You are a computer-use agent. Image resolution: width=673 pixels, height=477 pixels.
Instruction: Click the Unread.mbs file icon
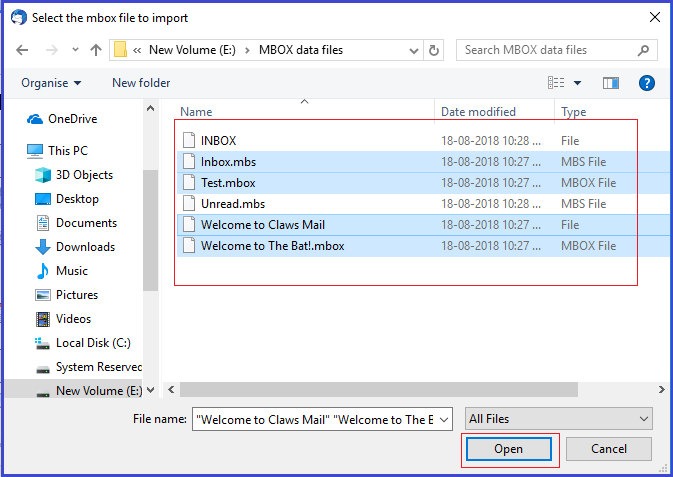[x=189, y=204]
